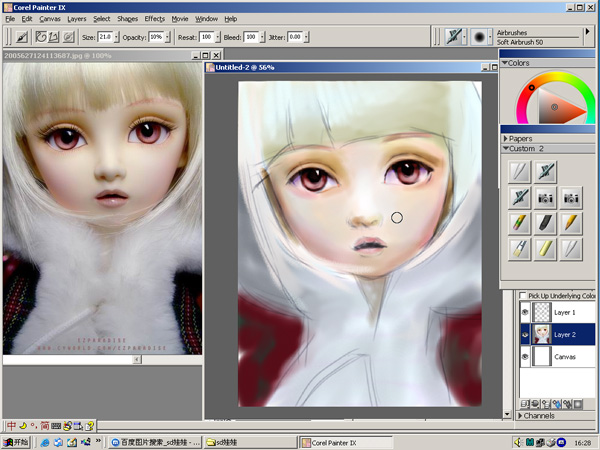Collapse the Colors panel
The height and width of the screenshot is (450, 600).
pyautogui.click(x=505, y=63)
